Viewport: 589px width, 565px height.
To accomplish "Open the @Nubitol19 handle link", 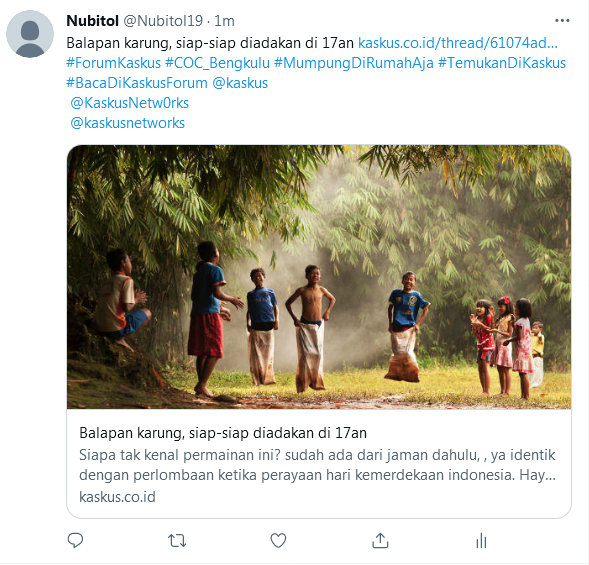I will (x=163, y=21).
